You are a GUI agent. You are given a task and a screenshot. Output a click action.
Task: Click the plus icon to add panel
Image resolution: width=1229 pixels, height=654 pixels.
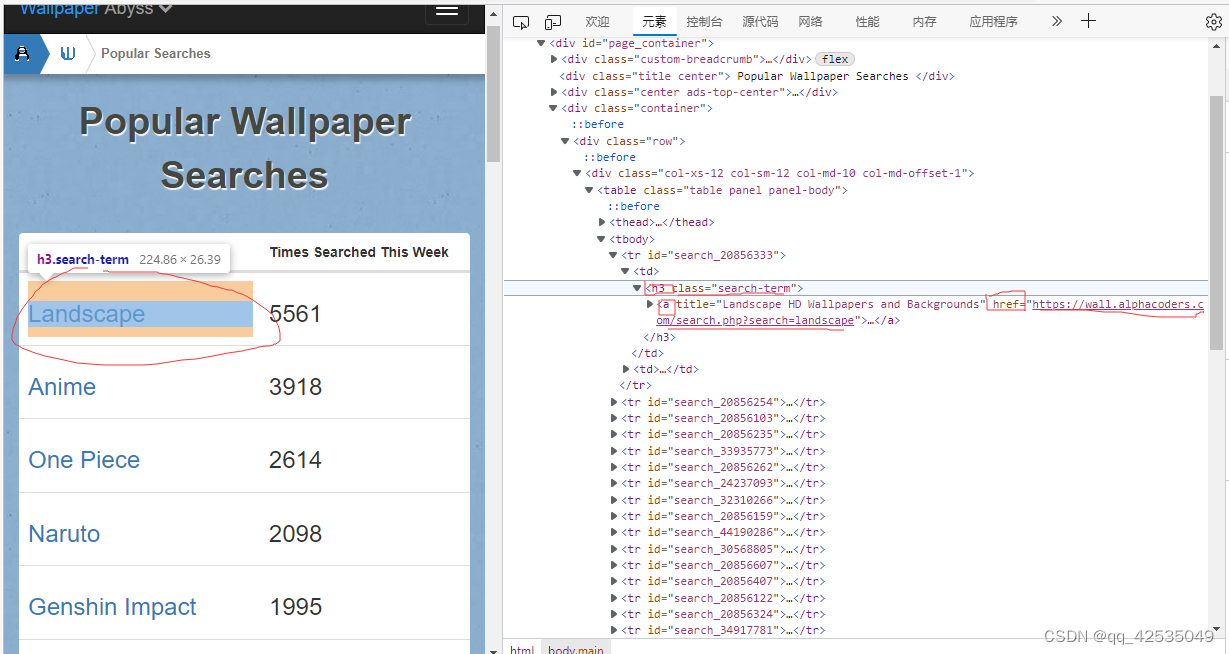coord(1088,21)
